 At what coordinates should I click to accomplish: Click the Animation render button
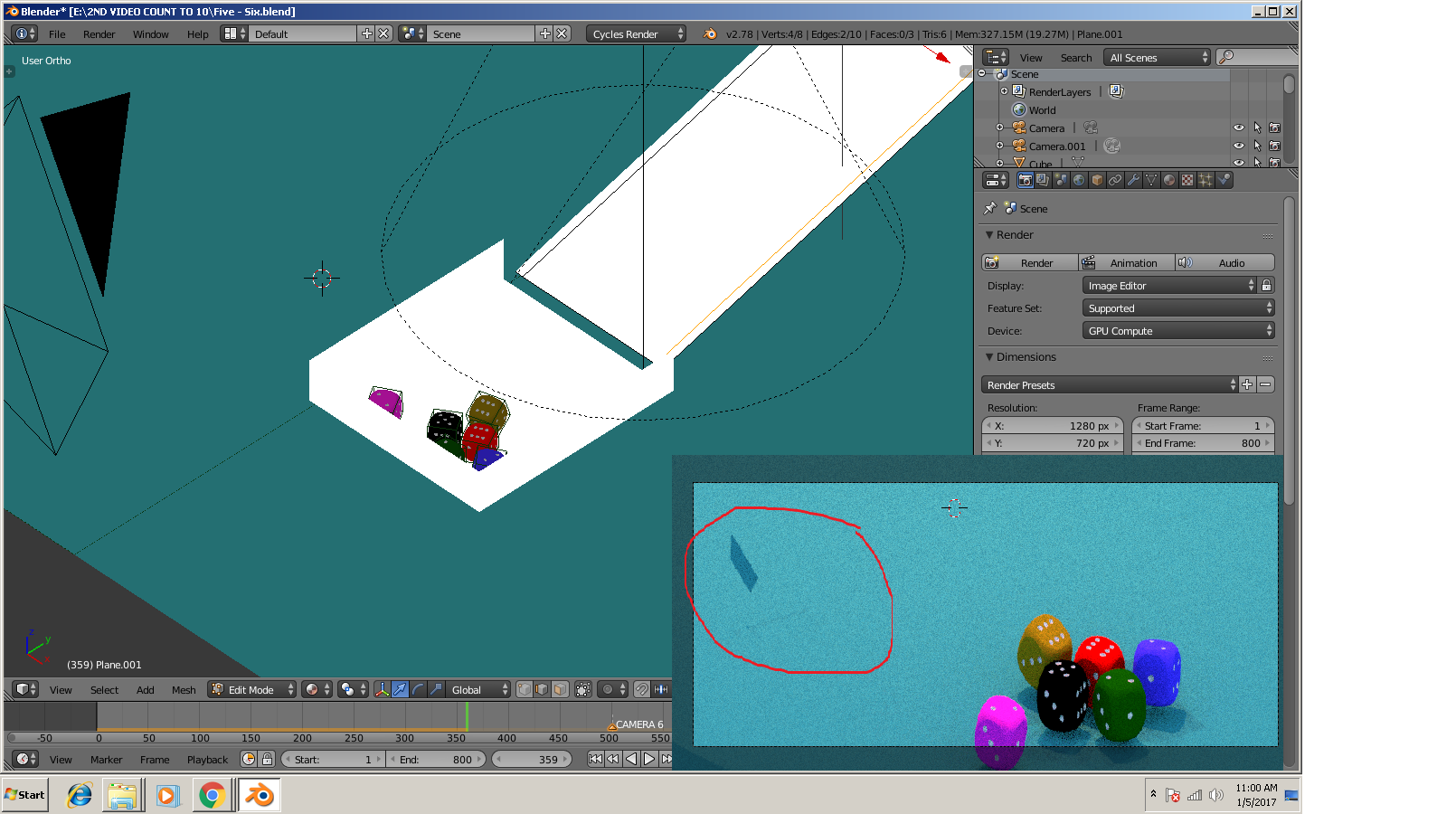(1127, 262)
